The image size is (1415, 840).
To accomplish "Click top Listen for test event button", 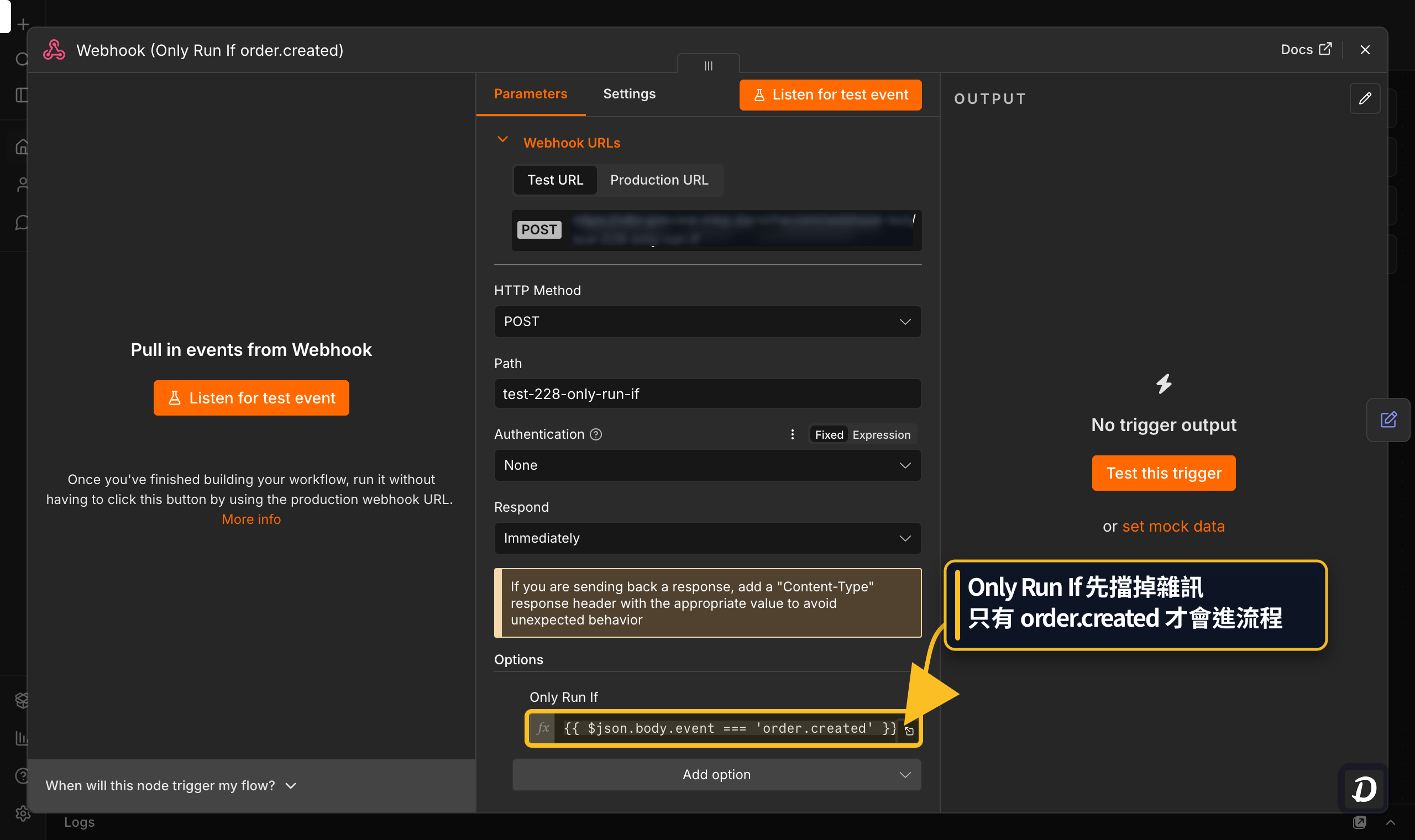I will coord(830,95).
